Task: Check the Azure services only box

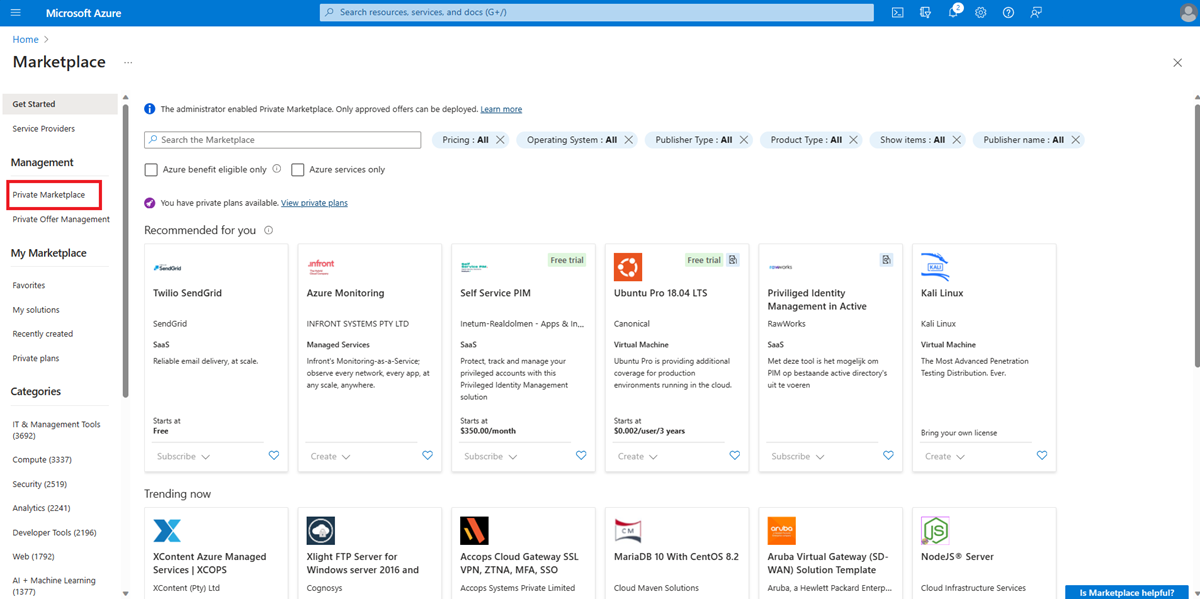Action: click(x=298, y=170)
